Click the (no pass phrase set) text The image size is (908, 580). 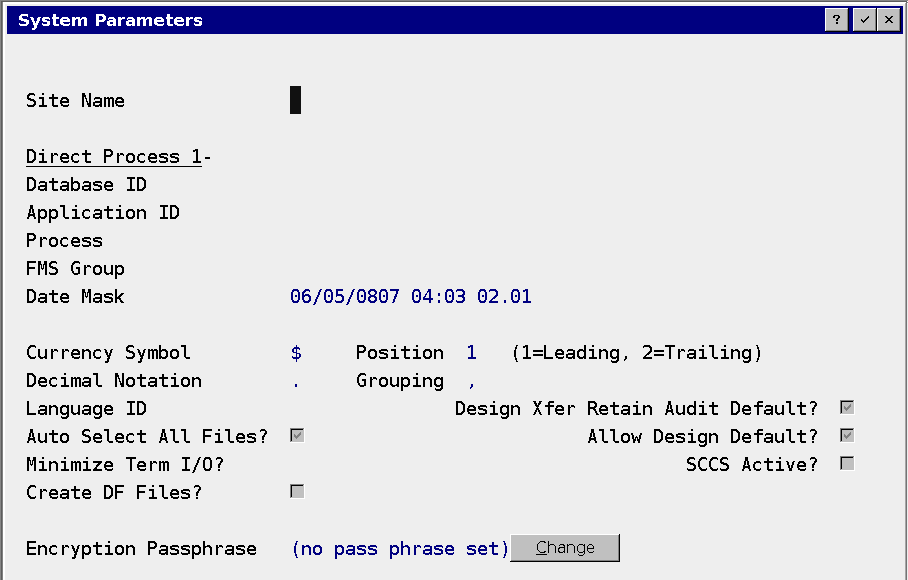pos(400,549)
